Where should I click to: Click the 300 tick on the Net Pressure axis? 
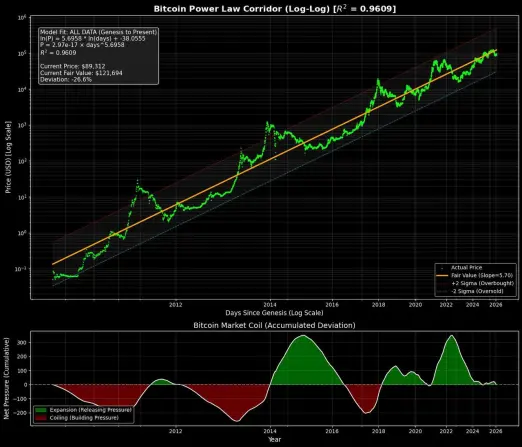pyautogui.click(x=22, y=343)
